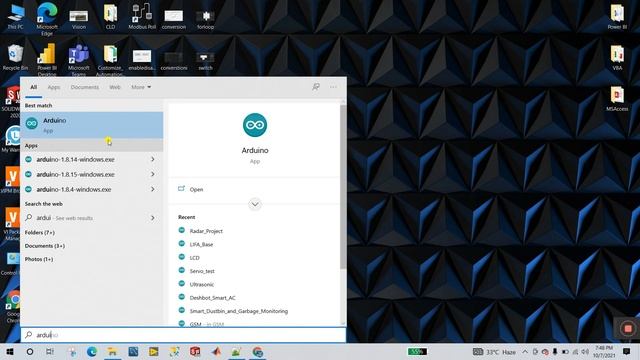
Task: Expand arduino-1.8.4-windows.exe options arrow
Action: [x=153, y=189]
